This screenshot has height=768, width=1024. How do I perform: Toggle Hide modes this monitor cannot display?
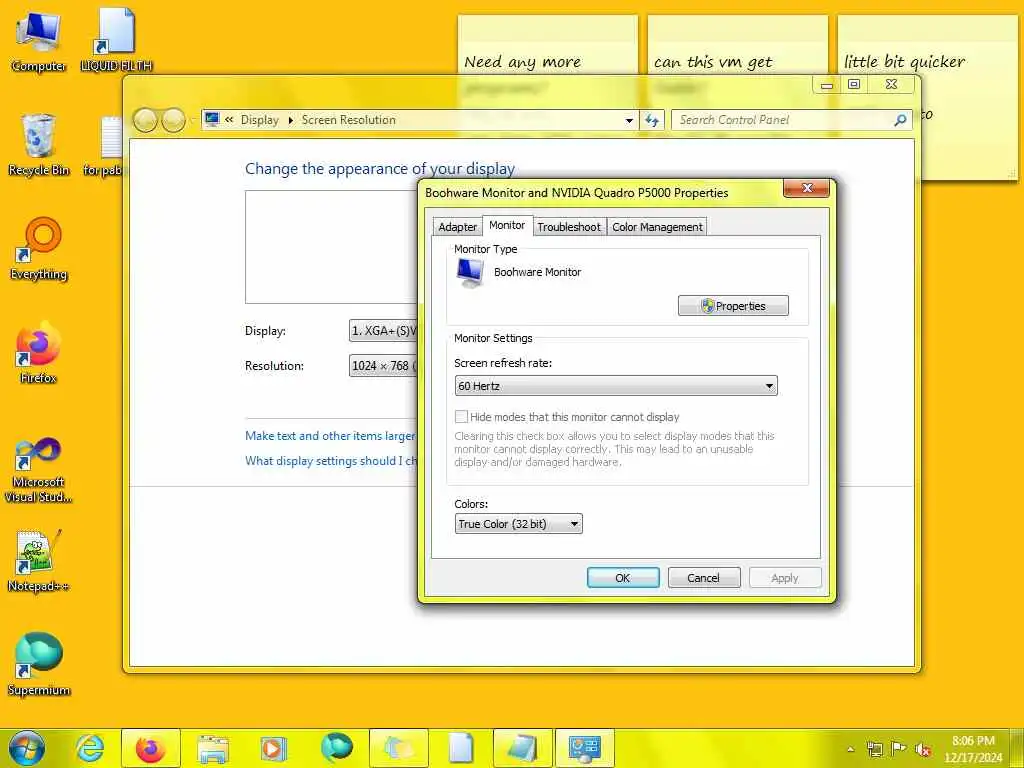pos(461,417)
